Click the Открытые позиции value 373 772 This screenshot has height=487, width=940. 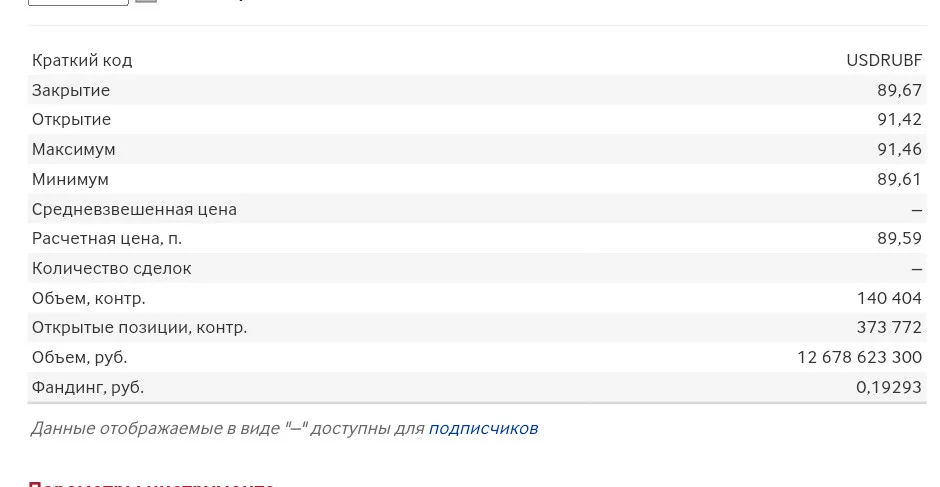[890, 327]
